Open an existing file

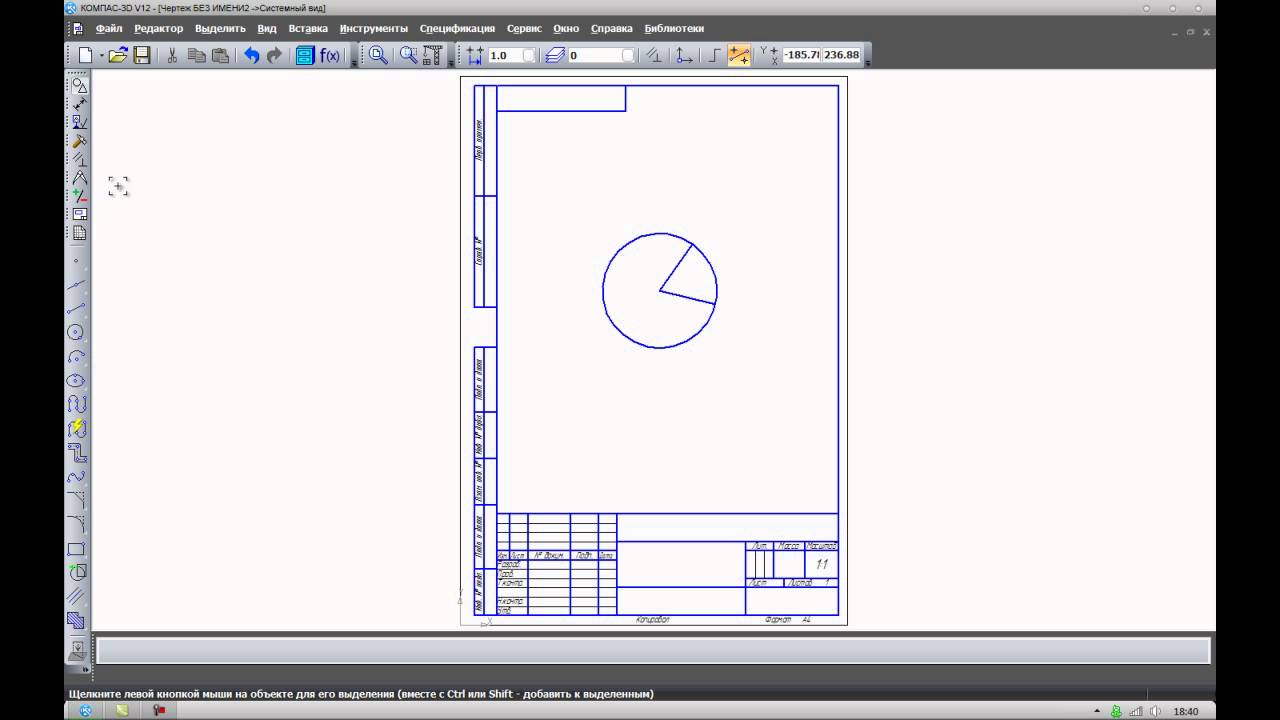pyautogui.click(x=118, y=56)
